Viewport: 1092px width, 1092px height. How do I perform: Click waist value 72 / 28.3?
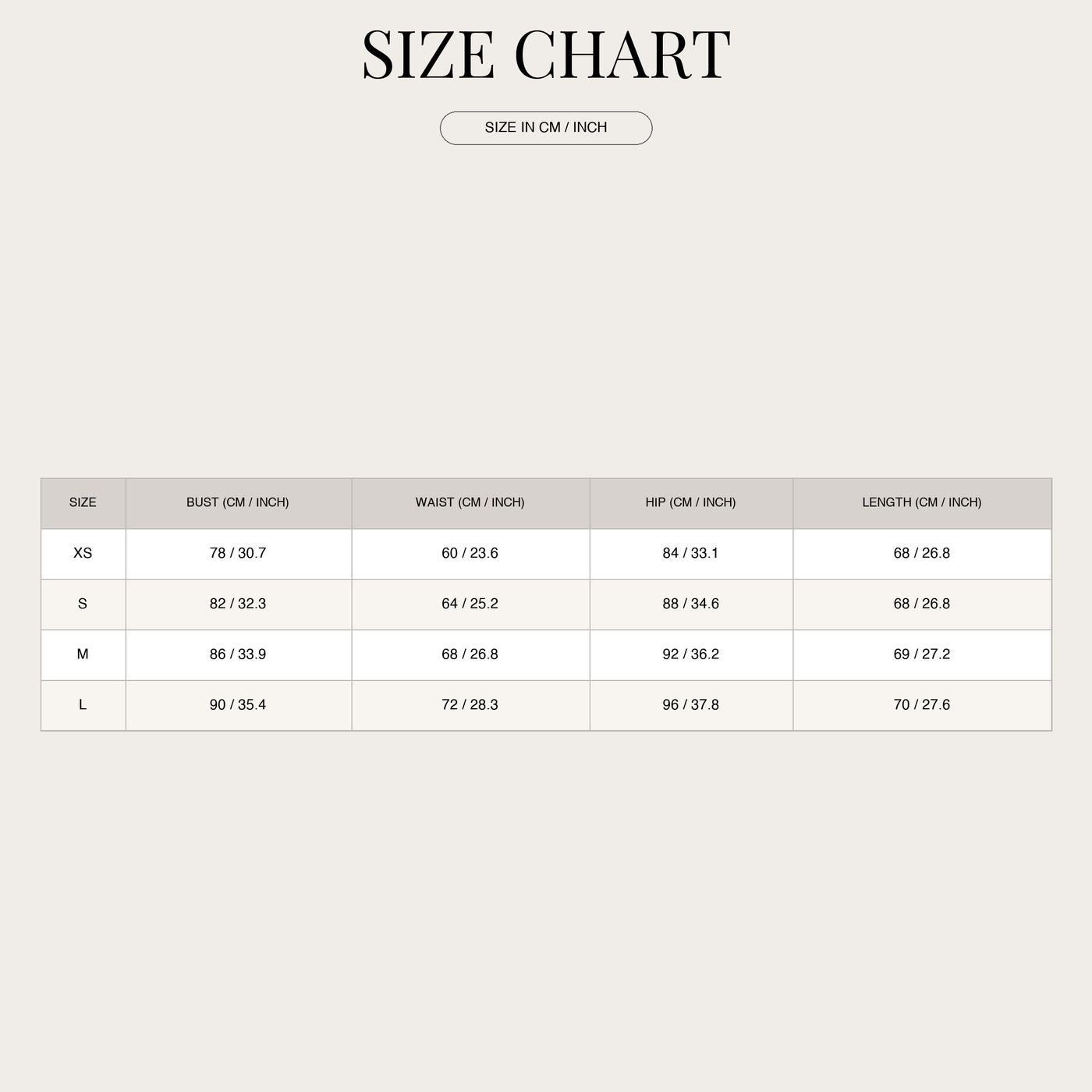coord(470,705)
